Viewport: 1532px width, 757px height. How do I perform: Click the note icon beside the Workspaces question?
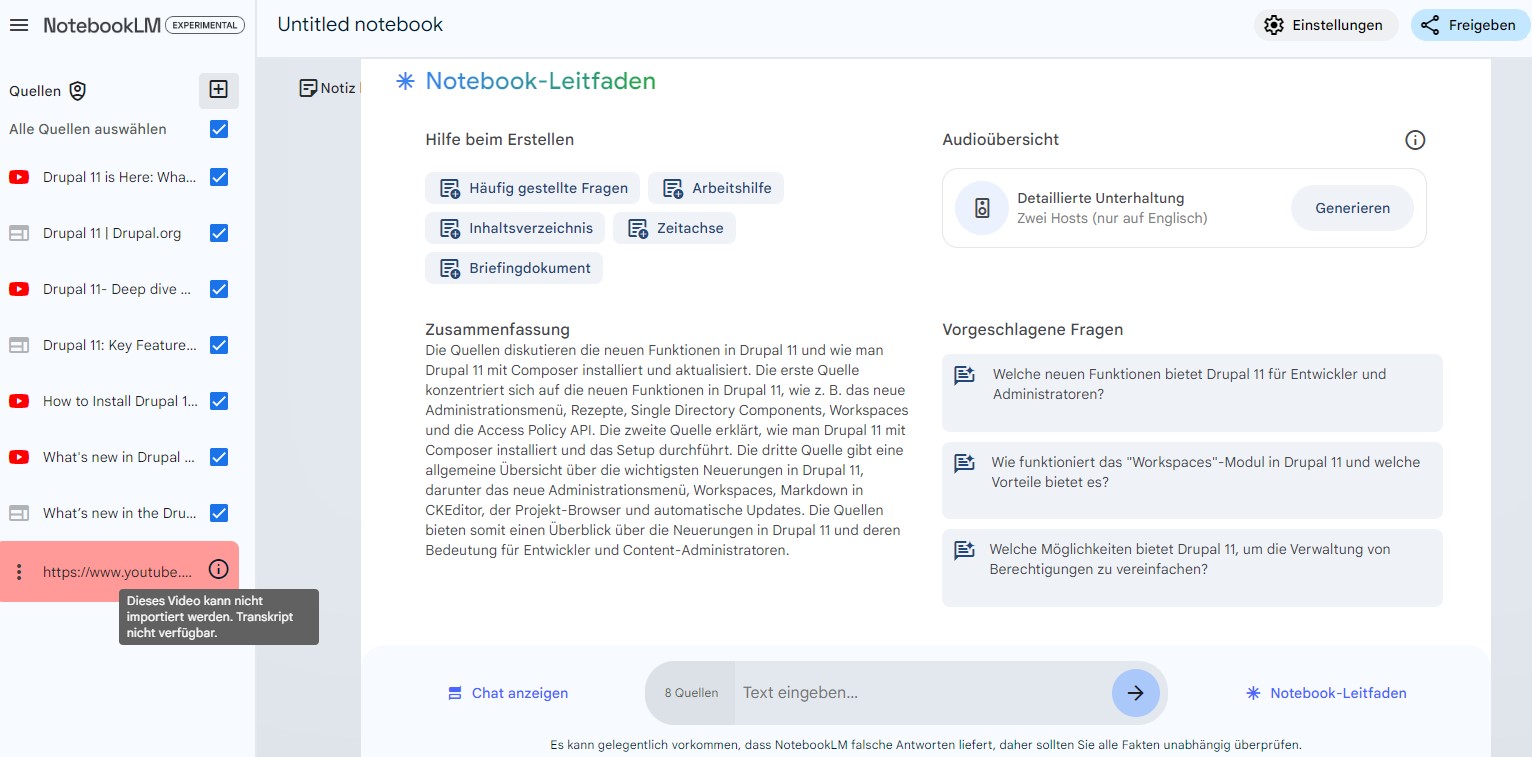(963, 462)
